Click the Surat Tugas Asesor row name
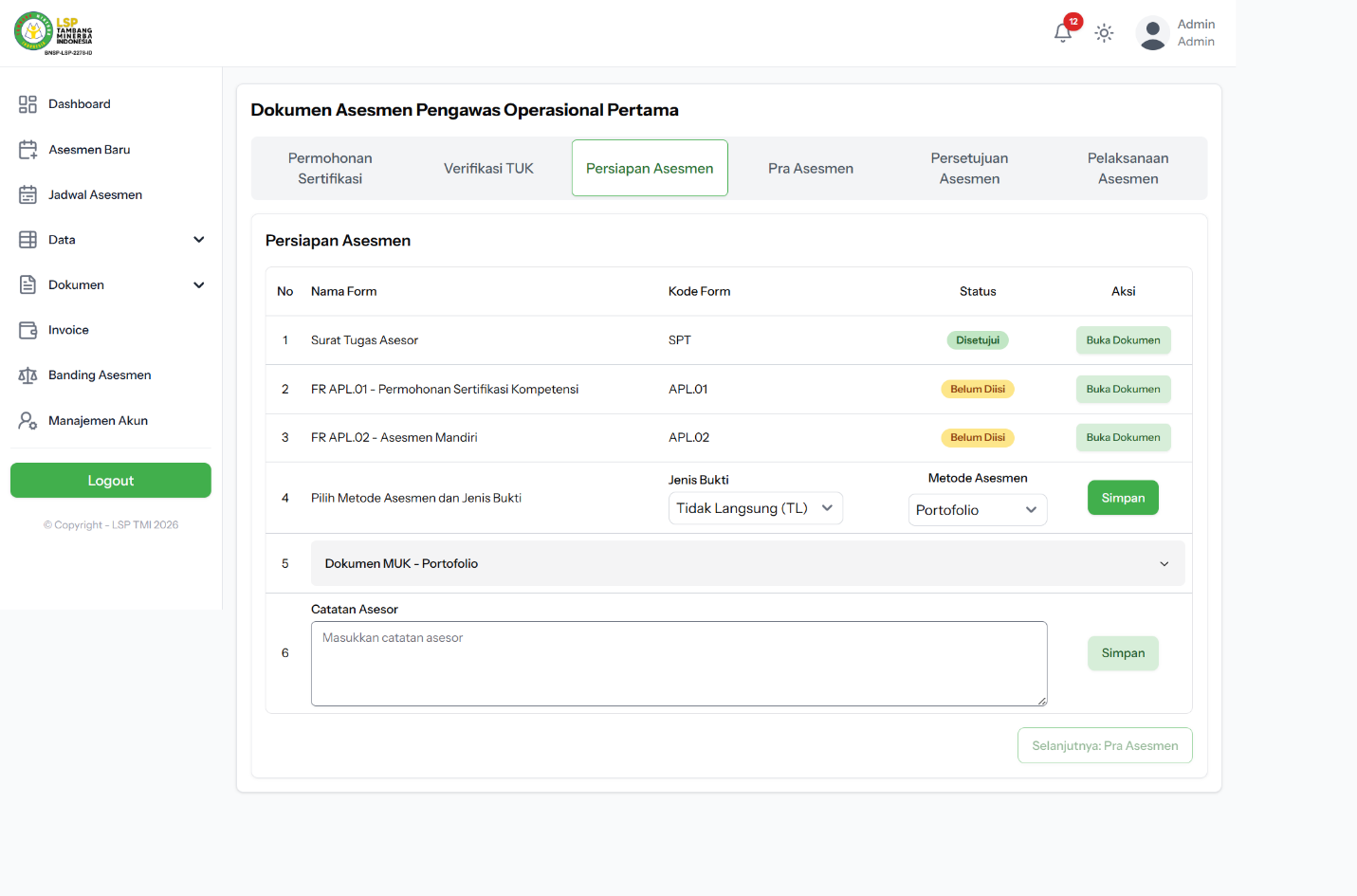The height and width of the screenshot is (896, 1357). tap(364, 340)
